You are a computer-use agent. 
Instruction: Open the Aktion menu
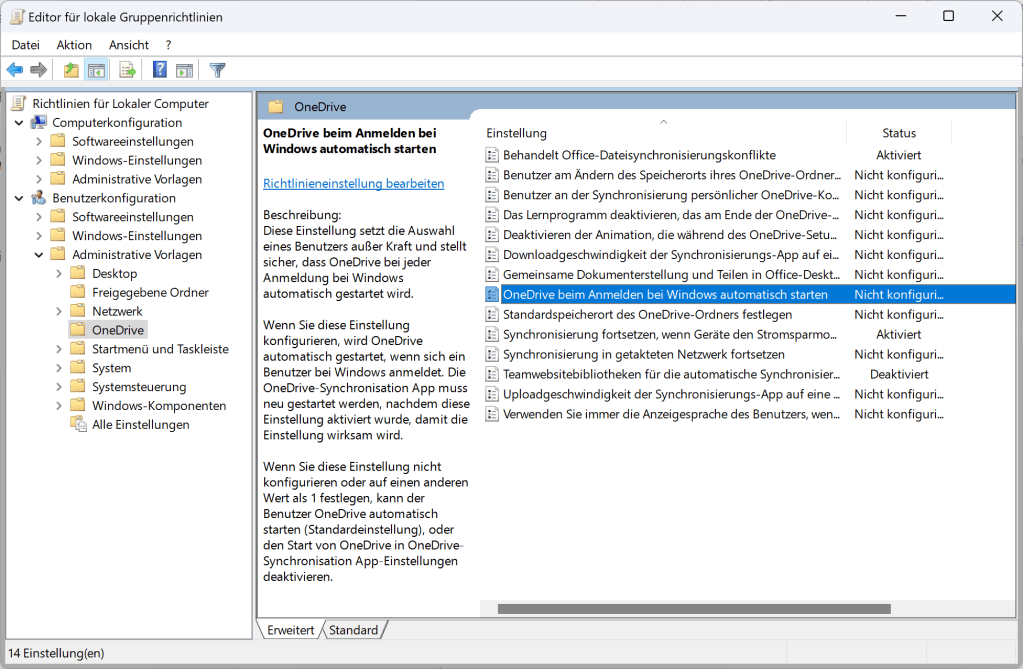click(73, 44)
